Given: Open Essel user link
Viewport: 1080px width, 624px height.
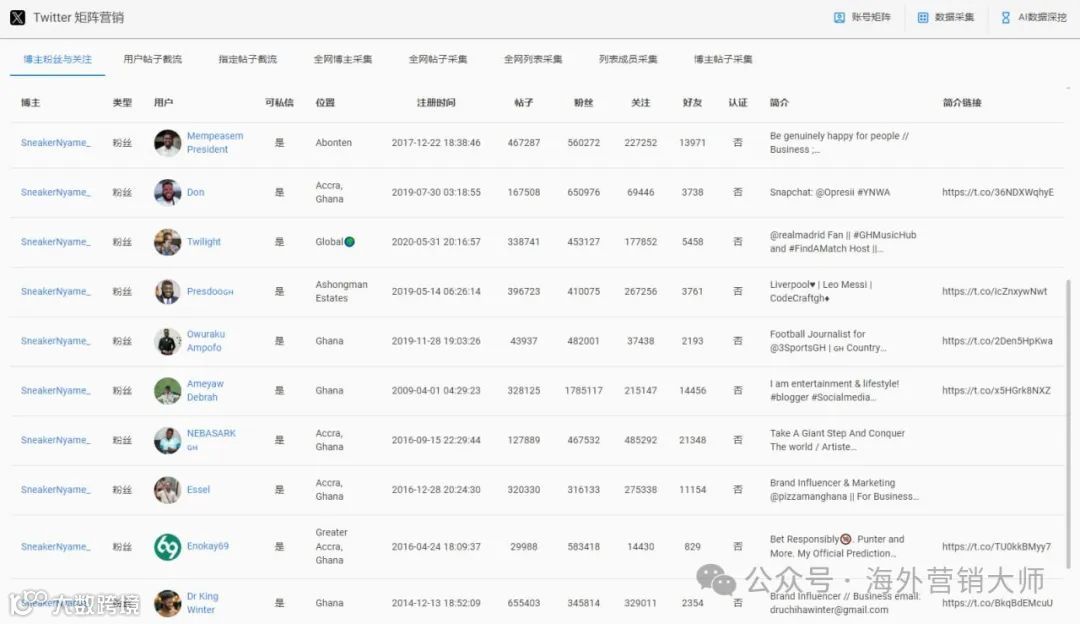Looking at the screenshot, I should [x=198, y=490].
